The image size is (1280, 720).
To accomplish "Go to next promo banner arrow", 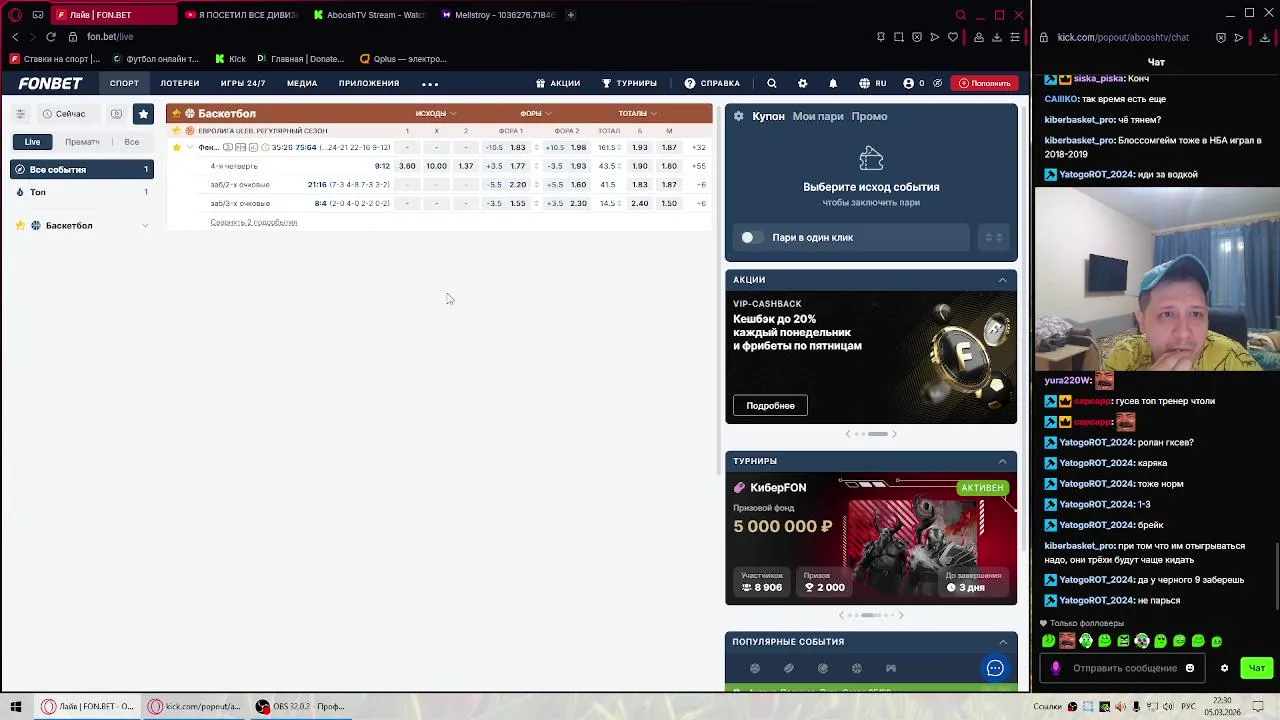I will point(894,434).
